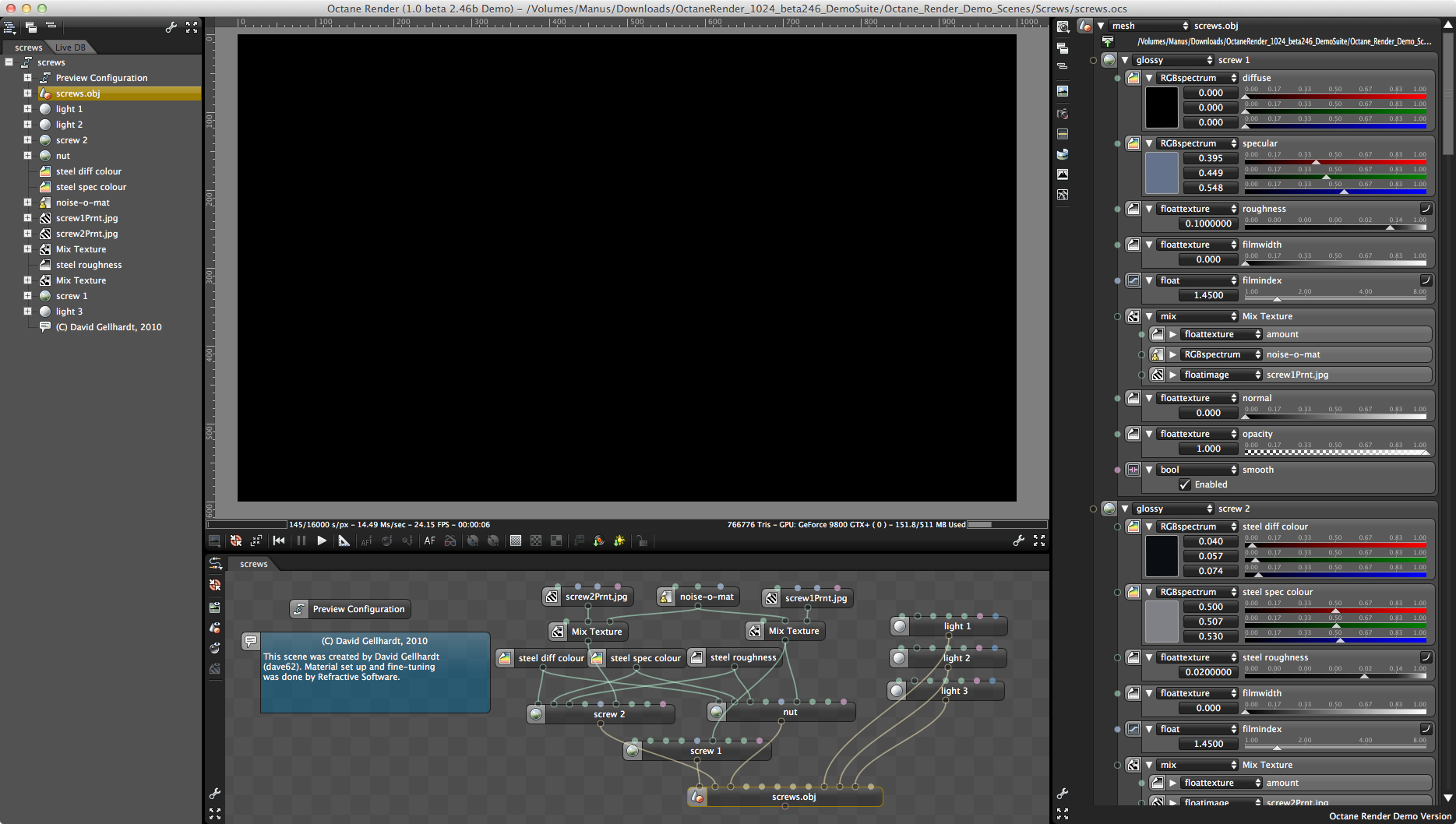The height and width of the screenshot is (824, 1456).
Task: Toggle the steel roughness log-scale button
Action: click(x=1426, y=657)
